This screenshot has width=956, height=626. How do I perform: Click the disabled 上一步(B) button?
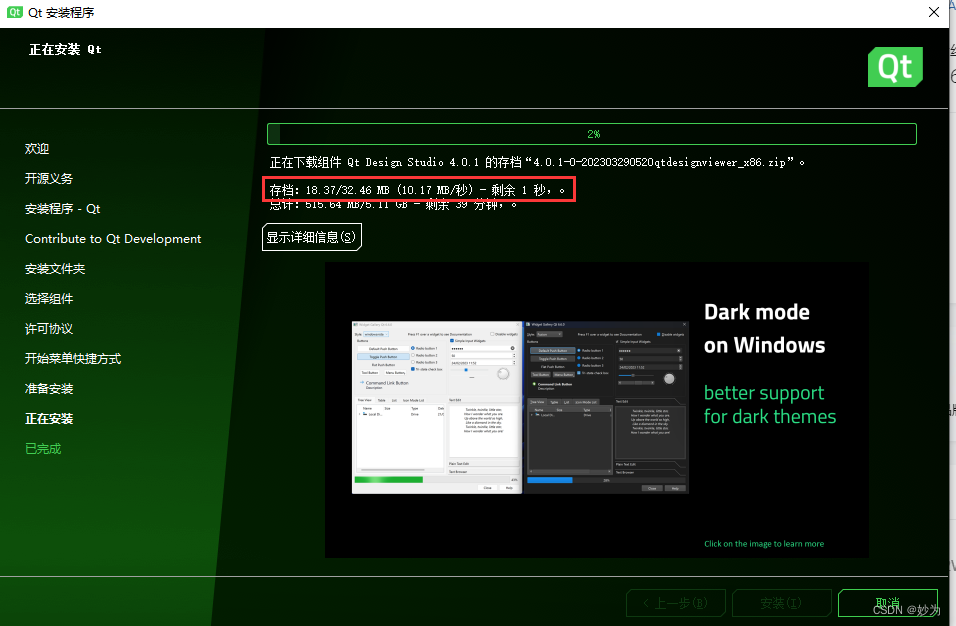(676, 603)
